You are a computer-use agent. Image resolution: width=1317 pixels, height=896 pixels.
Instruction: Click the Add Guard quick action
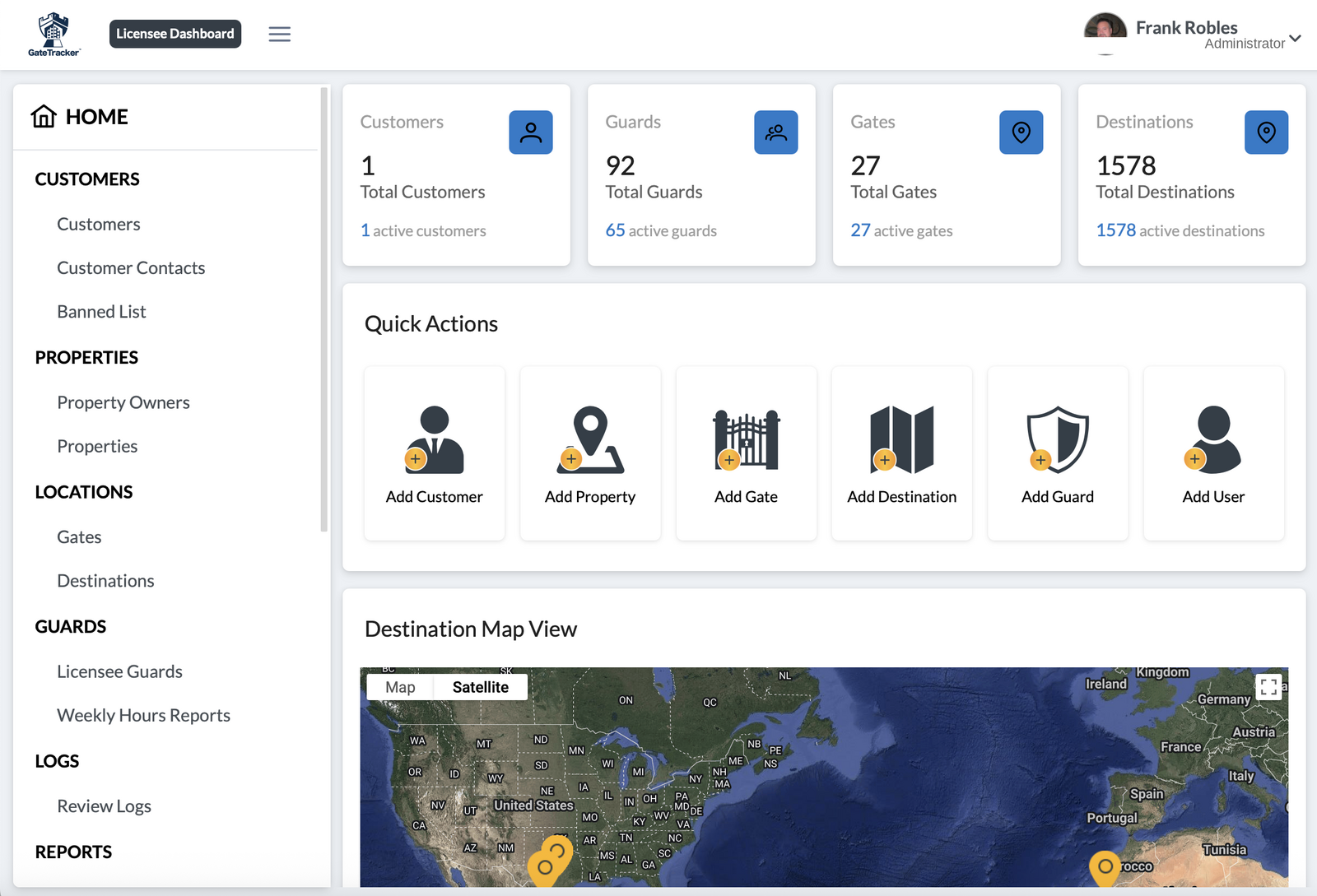click(x=1058, y=453)
